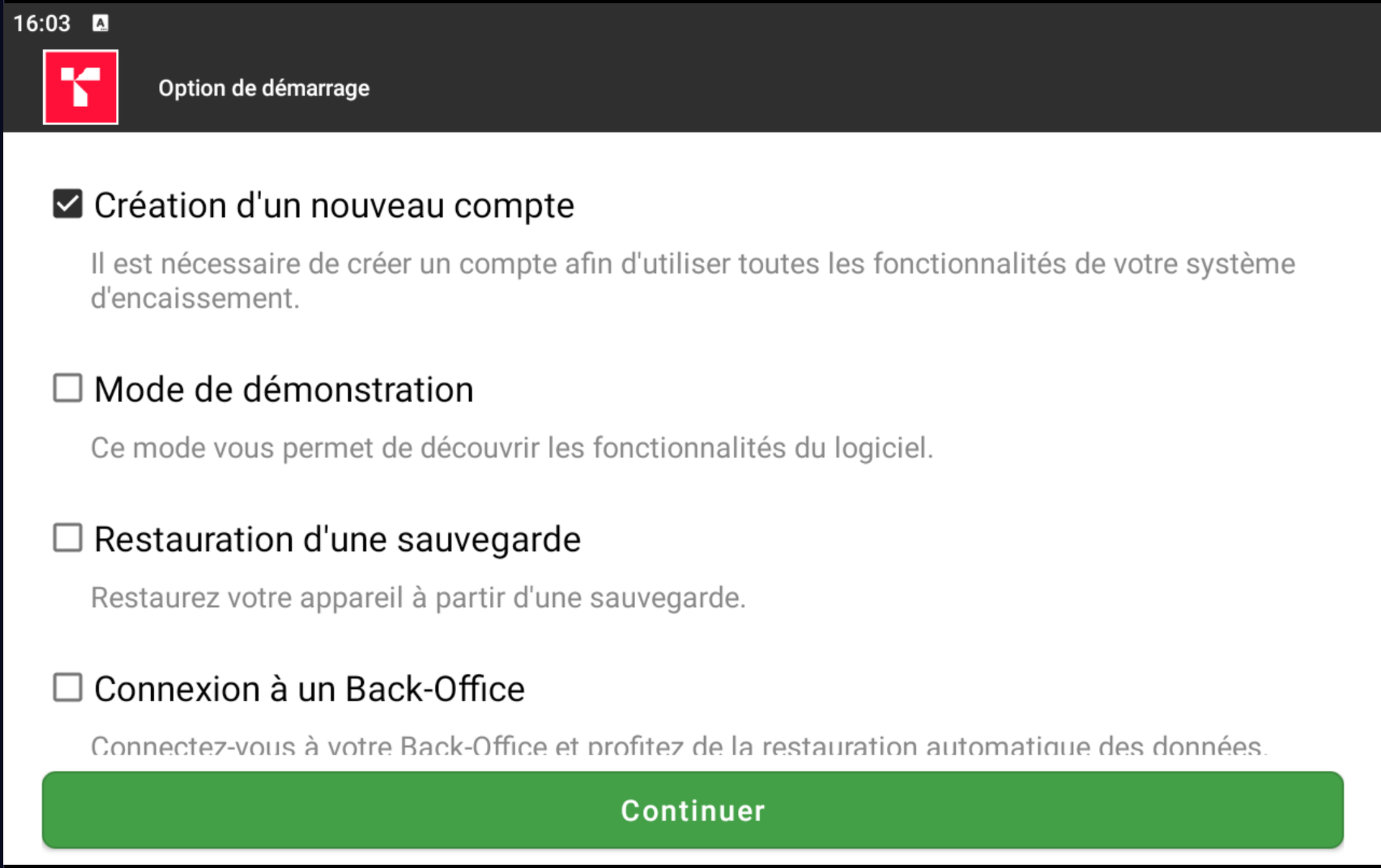Click the "Restaurez votre appareil" description text

[x=418, y=598]
